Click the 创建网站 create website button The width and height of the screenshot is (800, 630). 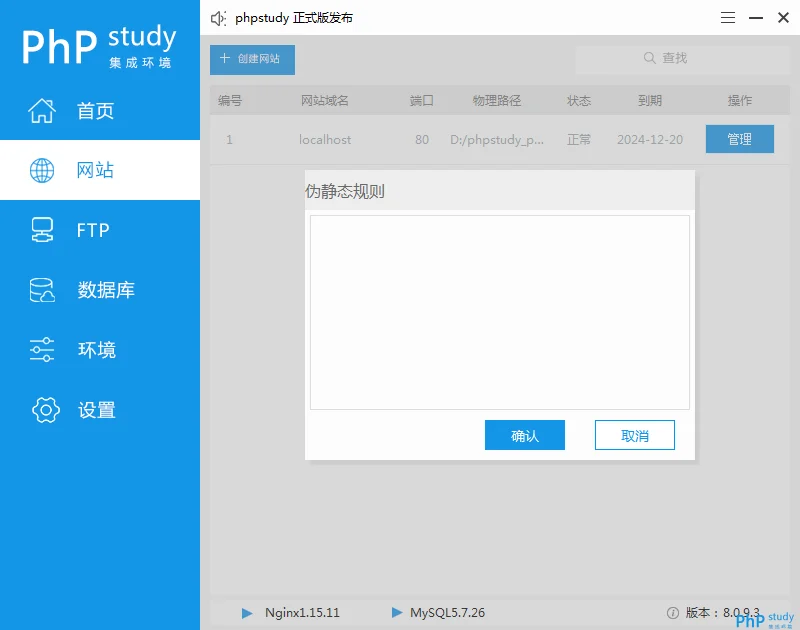[x=252, y=59]
